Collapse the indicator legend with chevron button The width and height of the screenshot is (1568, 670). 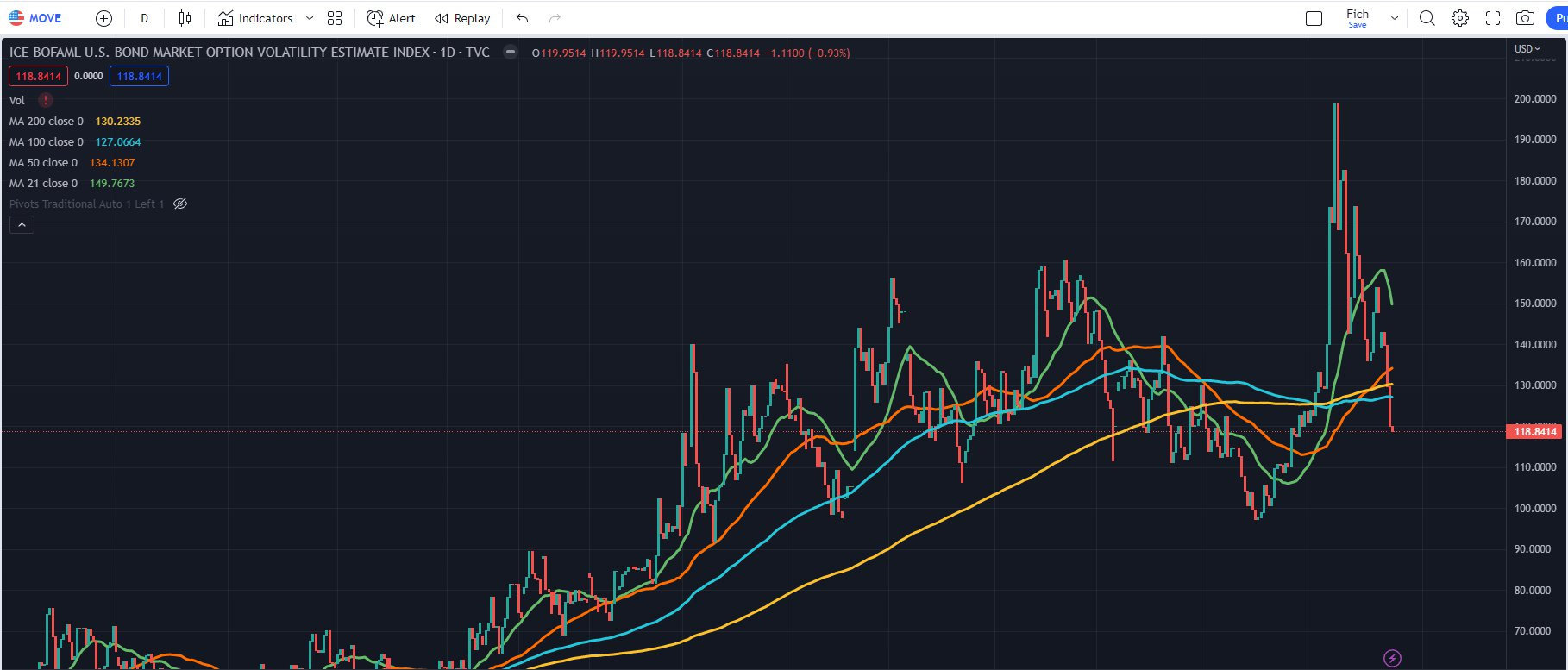[x=22, y=225]
